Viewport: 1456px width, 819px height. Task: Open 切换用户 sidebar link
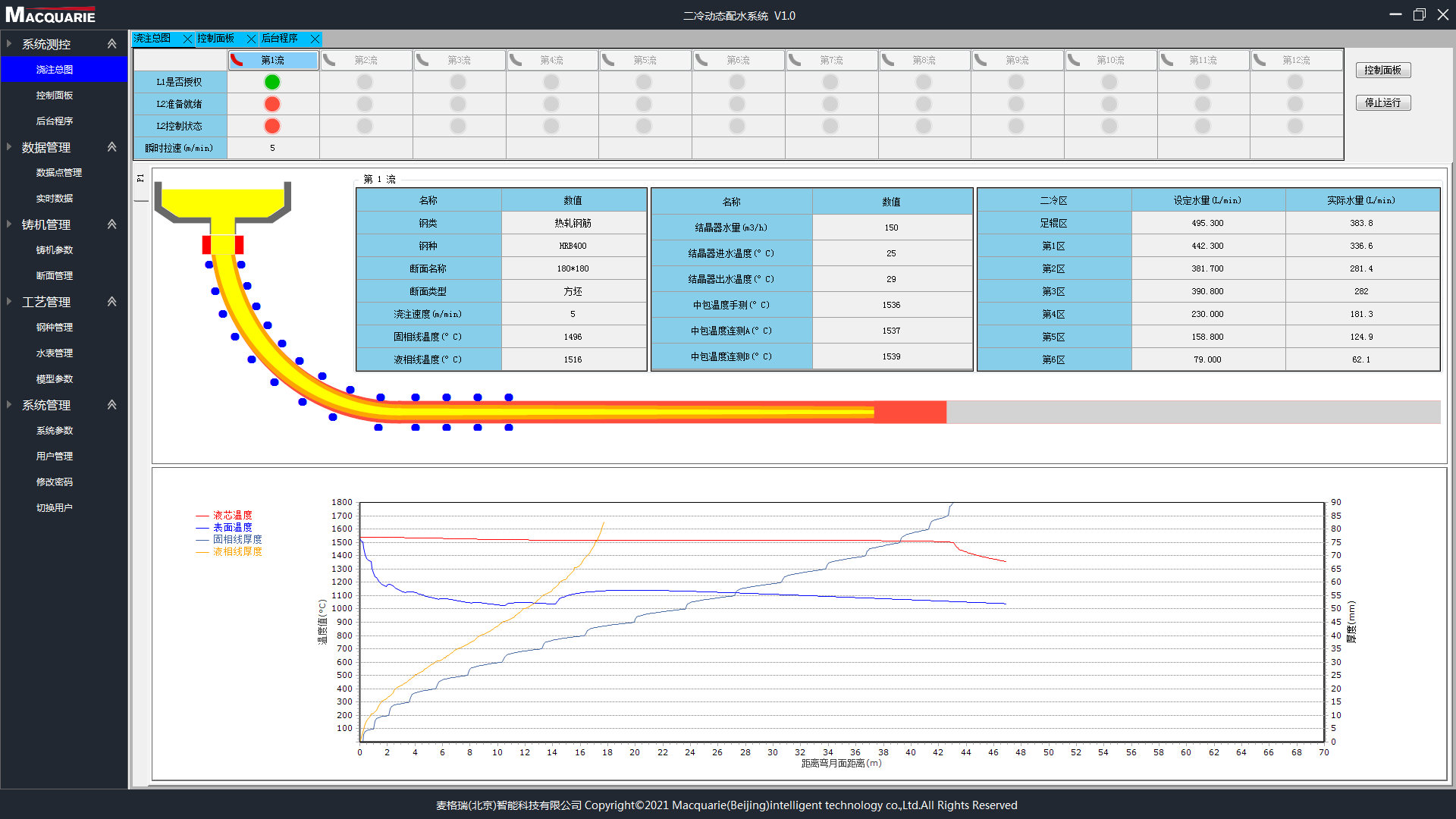pyautogui.click(x=55, y=508)
